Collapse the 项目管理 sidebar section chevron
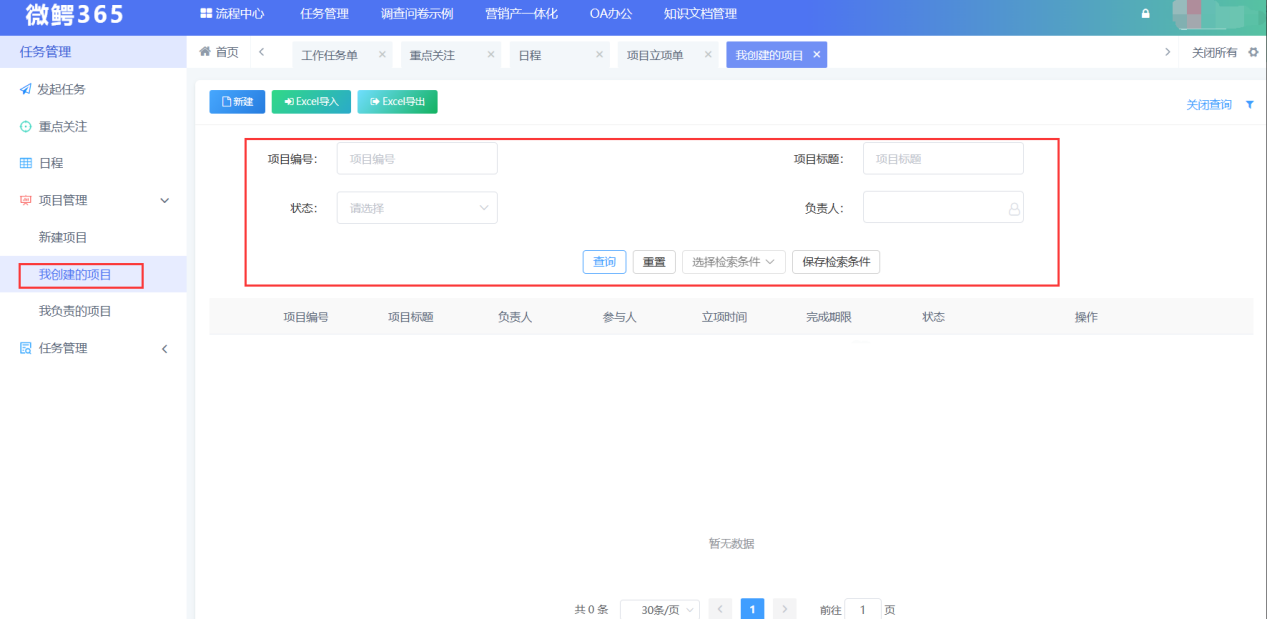This screenshot has height=619, width=1267. click(165, 199)
